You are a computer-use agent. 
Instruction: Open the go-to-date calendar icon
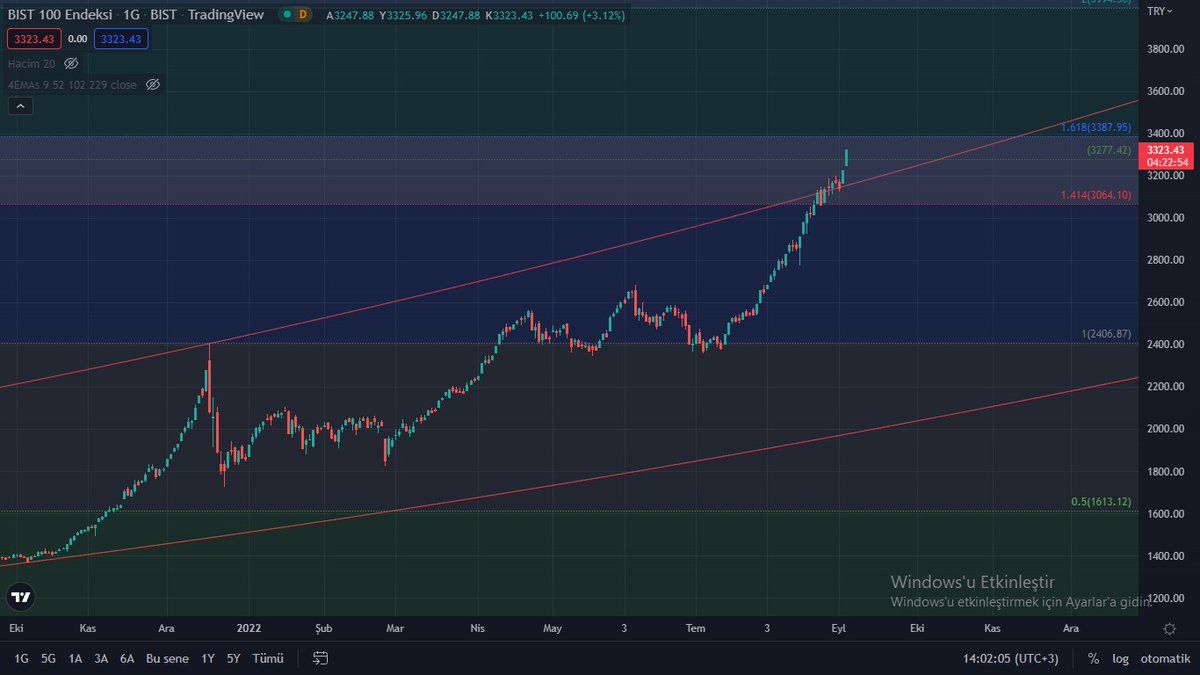pyautogui.click(x=321, y=658)
